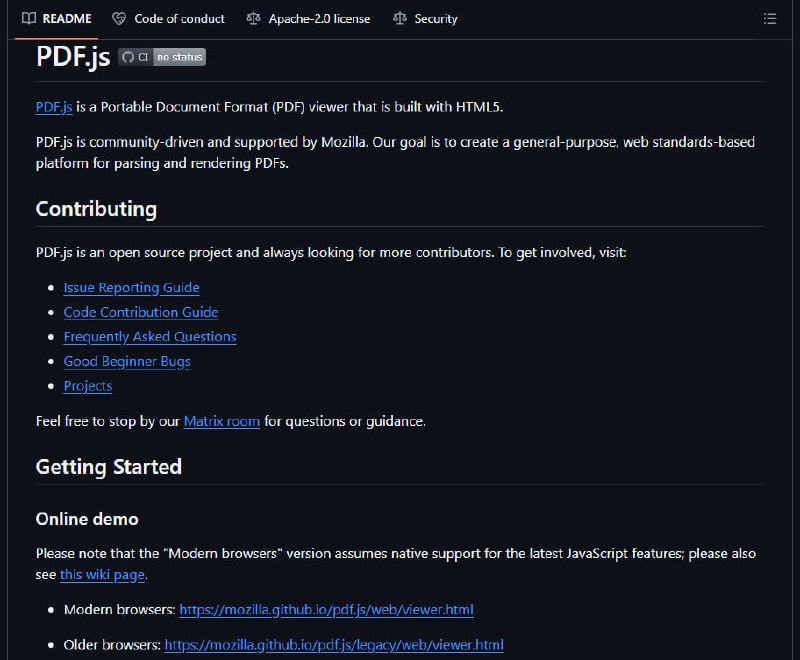Switch to Code of conduct tab
800x660 pixels.
point(168,19)
